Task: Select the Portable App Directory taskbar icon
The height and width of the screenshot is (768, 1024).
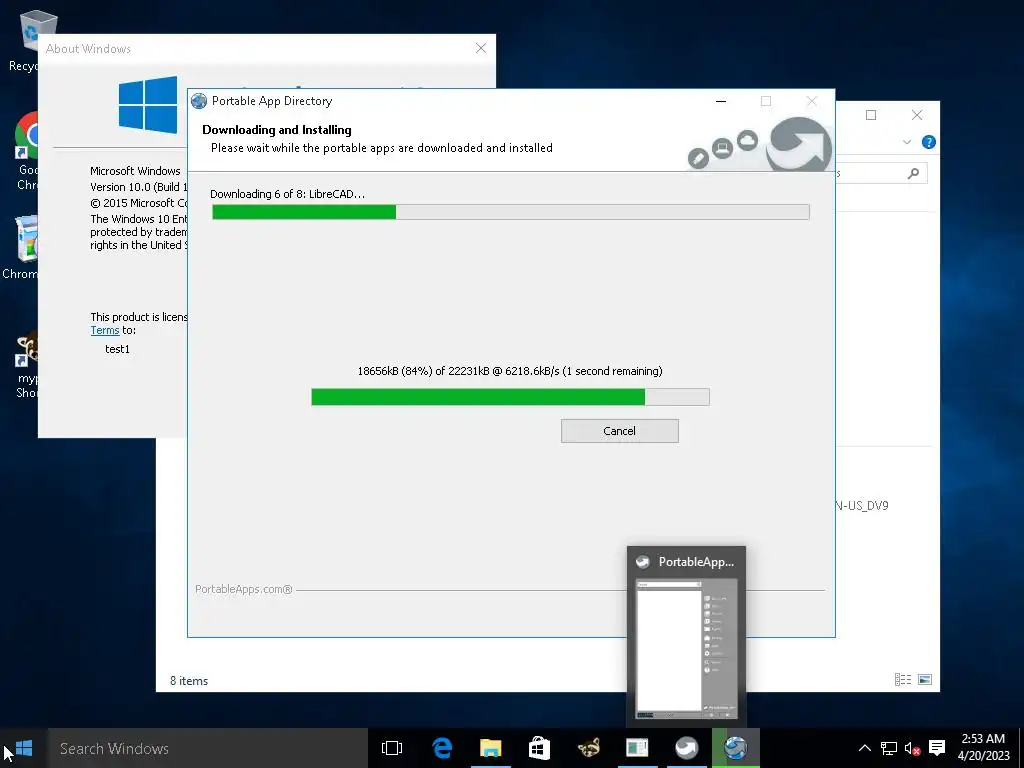Action: [736, 748]
